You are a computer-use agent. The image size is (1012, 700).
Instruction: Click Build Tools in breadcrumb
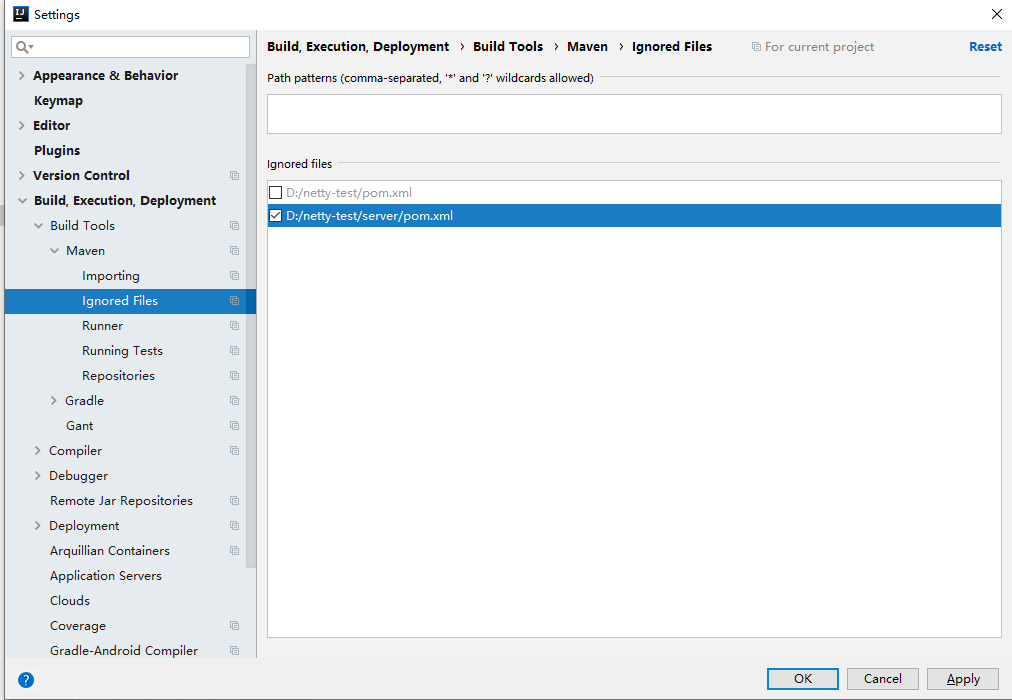coord(508,47)
